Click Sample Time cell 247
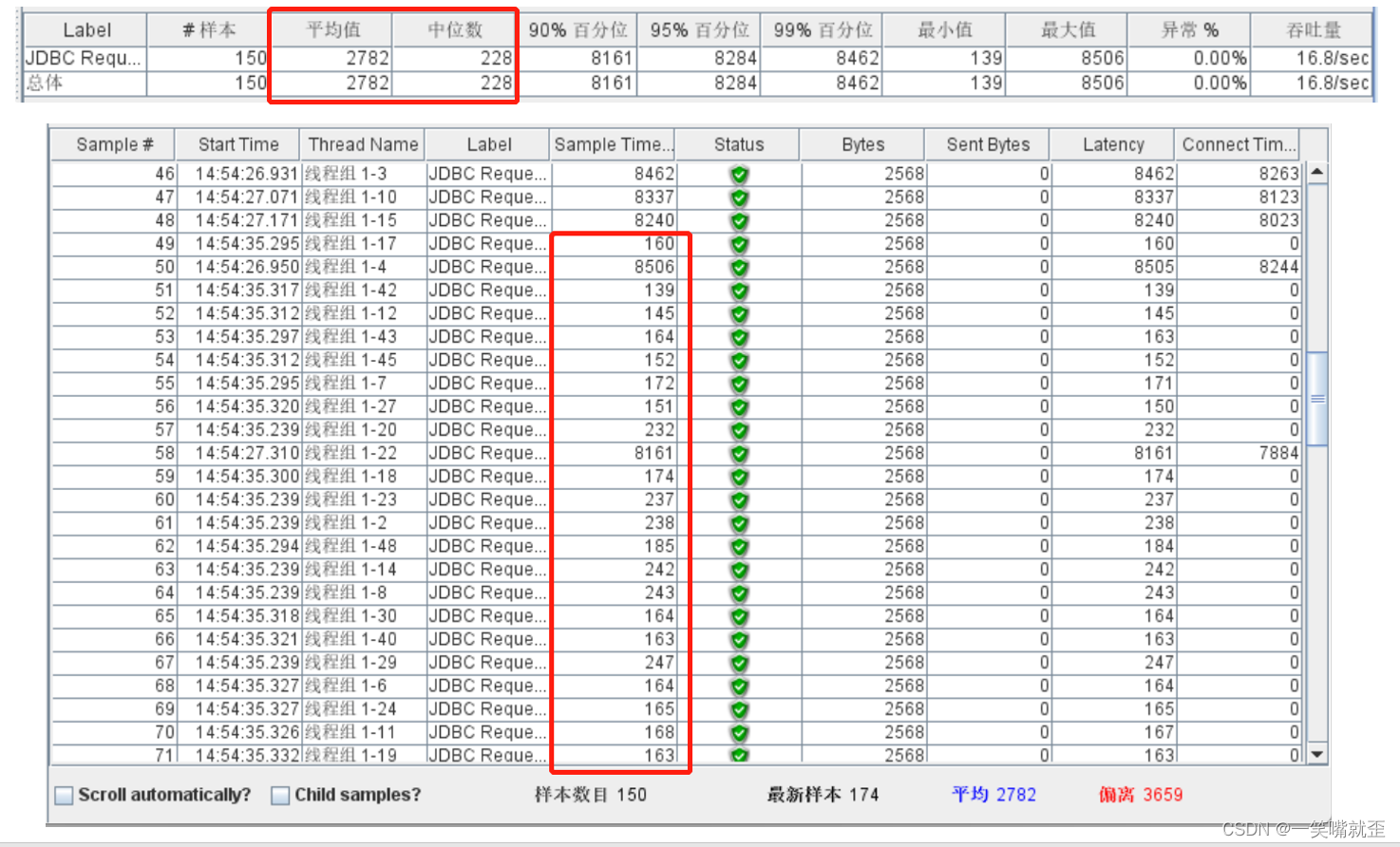 (x=613, y=663)
